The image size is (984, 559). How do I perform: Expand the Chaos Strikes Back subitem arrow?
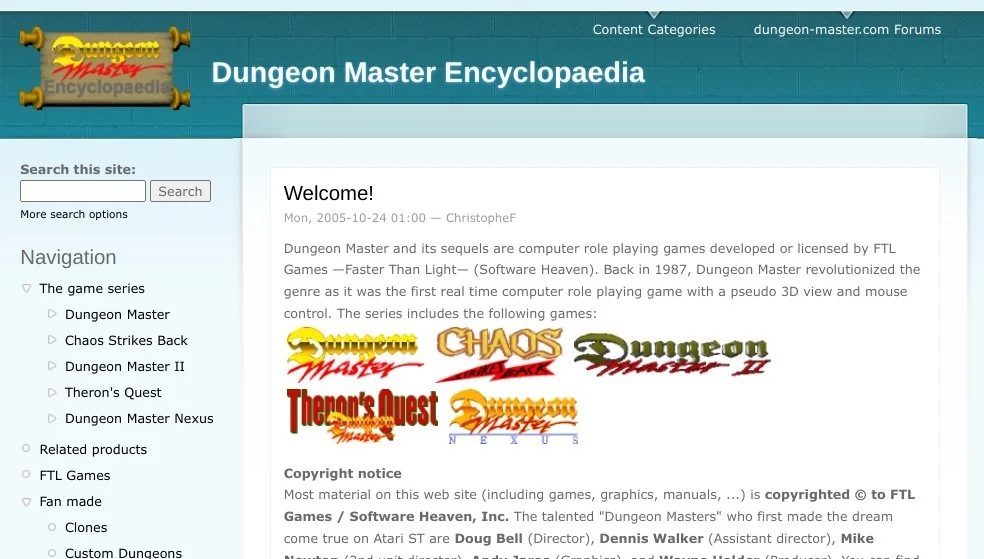point(52,341)
